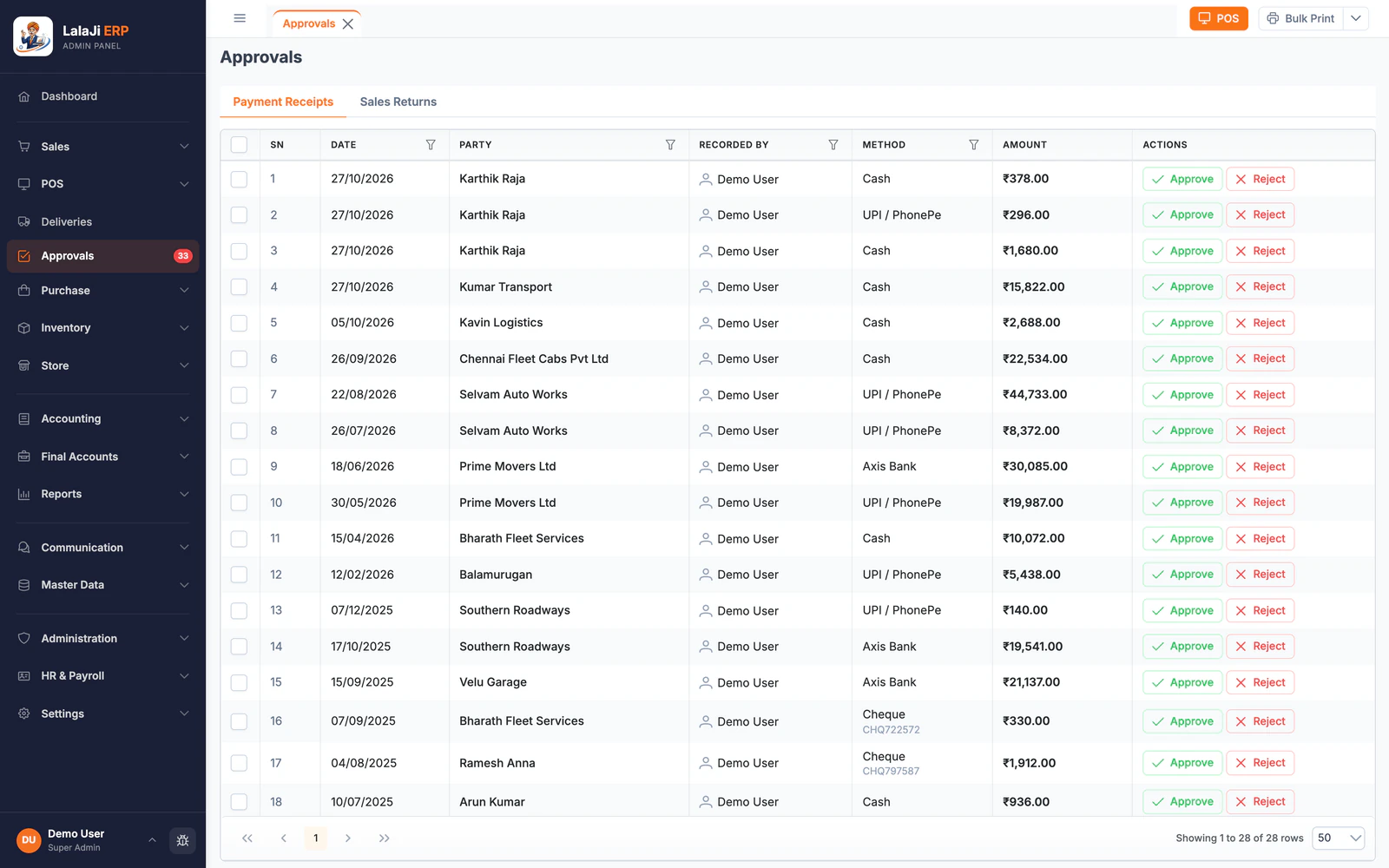Viewport: 1389px width, 868px height.
Task: Click the Deliveries truck icon
Action: [x=24, y=221]
